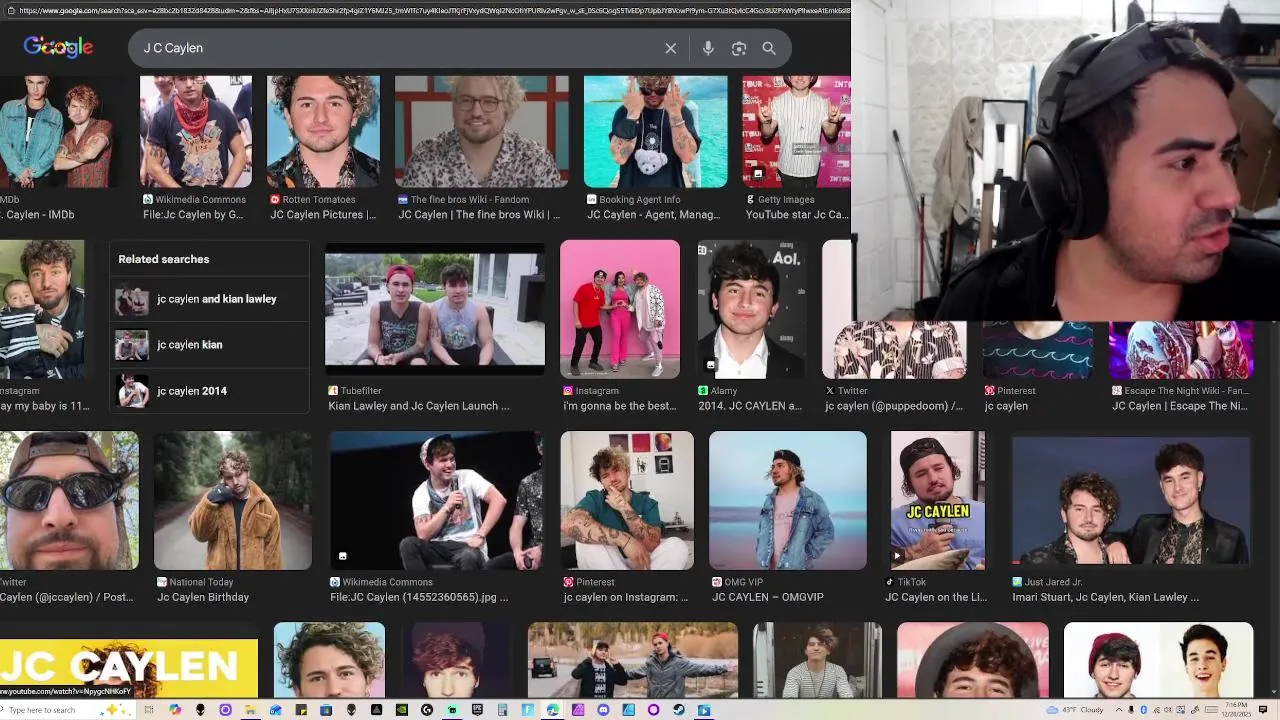Click the magnifier search button
Viewport: 1280px width, 720px height.
769,48
